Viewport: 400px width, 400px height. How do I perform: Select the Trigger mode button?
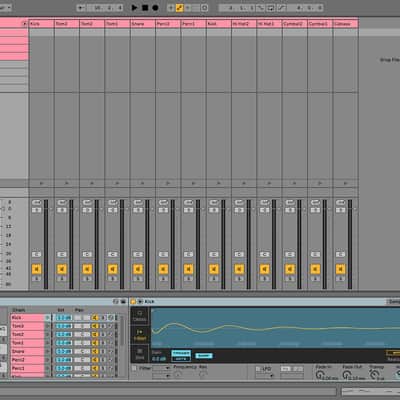point(181,353)
